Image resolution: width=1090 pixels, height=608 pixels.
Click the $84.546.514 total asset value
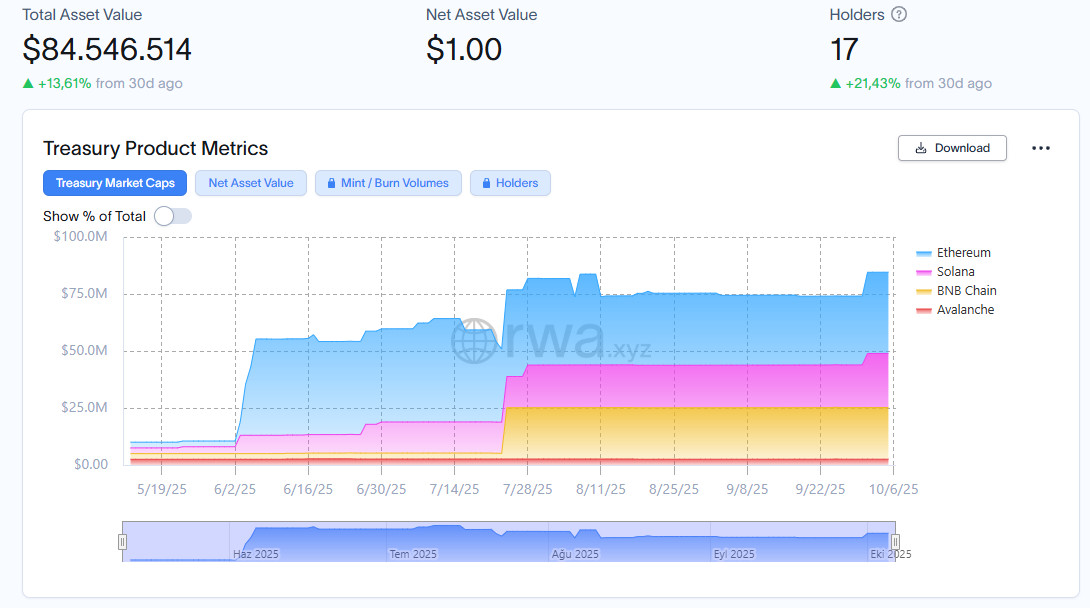coord(107,49)
